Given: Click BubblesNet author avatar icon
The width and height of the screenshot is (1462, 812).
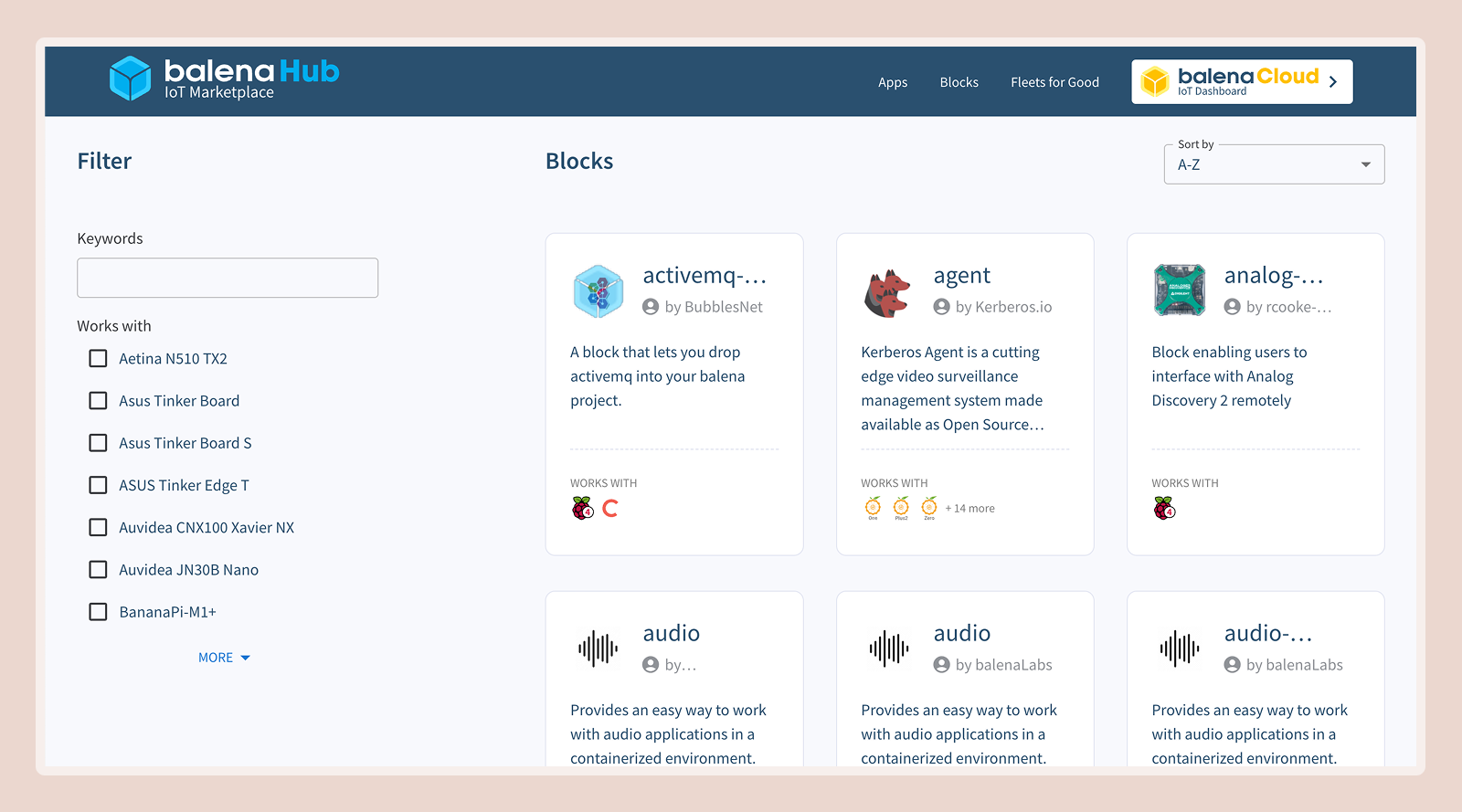Looking at the screenshot, I should (x=651, y=307).
